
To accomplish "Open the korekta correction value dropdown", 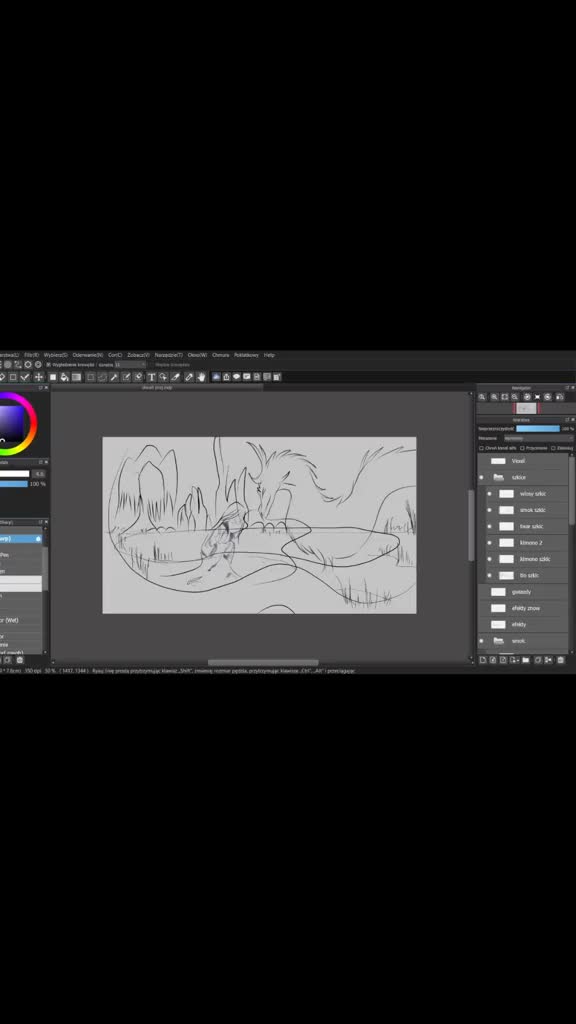I will coord(129,364).
